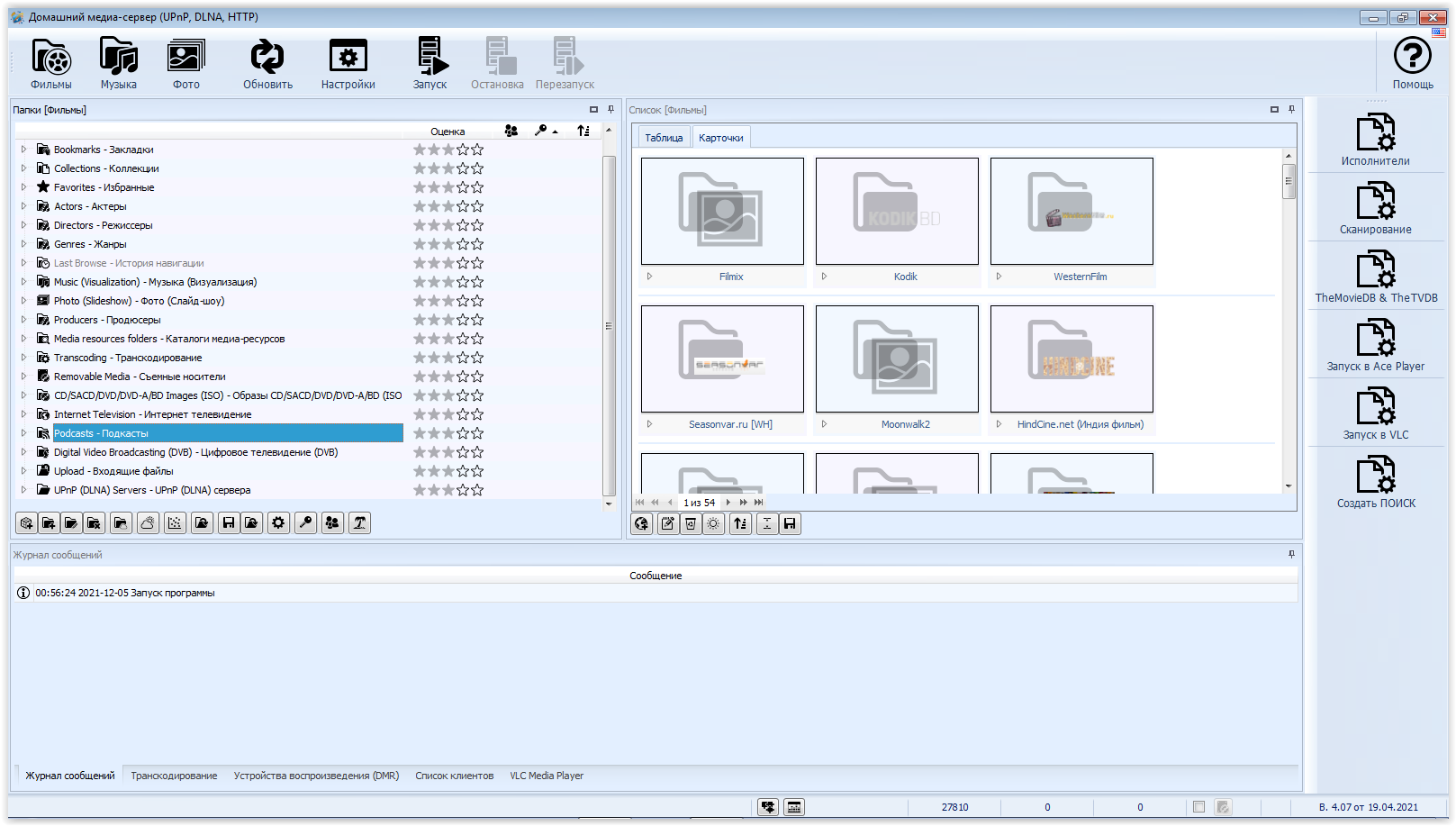Viewport: 1456px width, 826px height.
Task: Open the Kodik folder card
Action: pyautogui.click(x=897, y=212)
